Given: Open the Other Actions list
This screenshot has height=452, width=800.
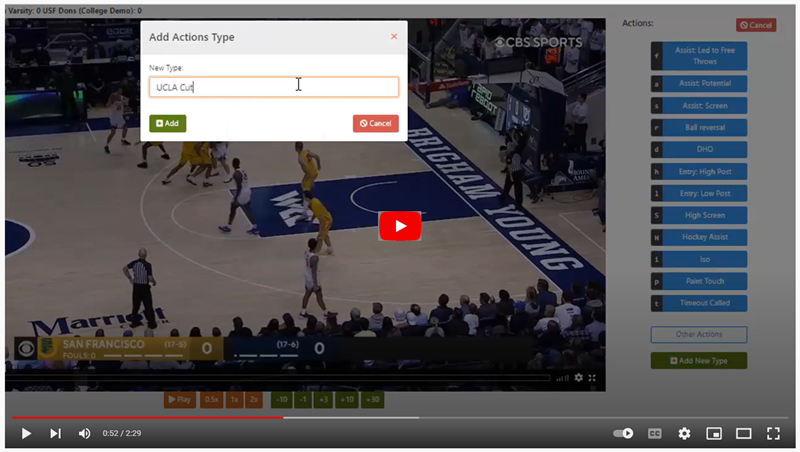Looking at the screenshot, I should click(x=698, y=335).
